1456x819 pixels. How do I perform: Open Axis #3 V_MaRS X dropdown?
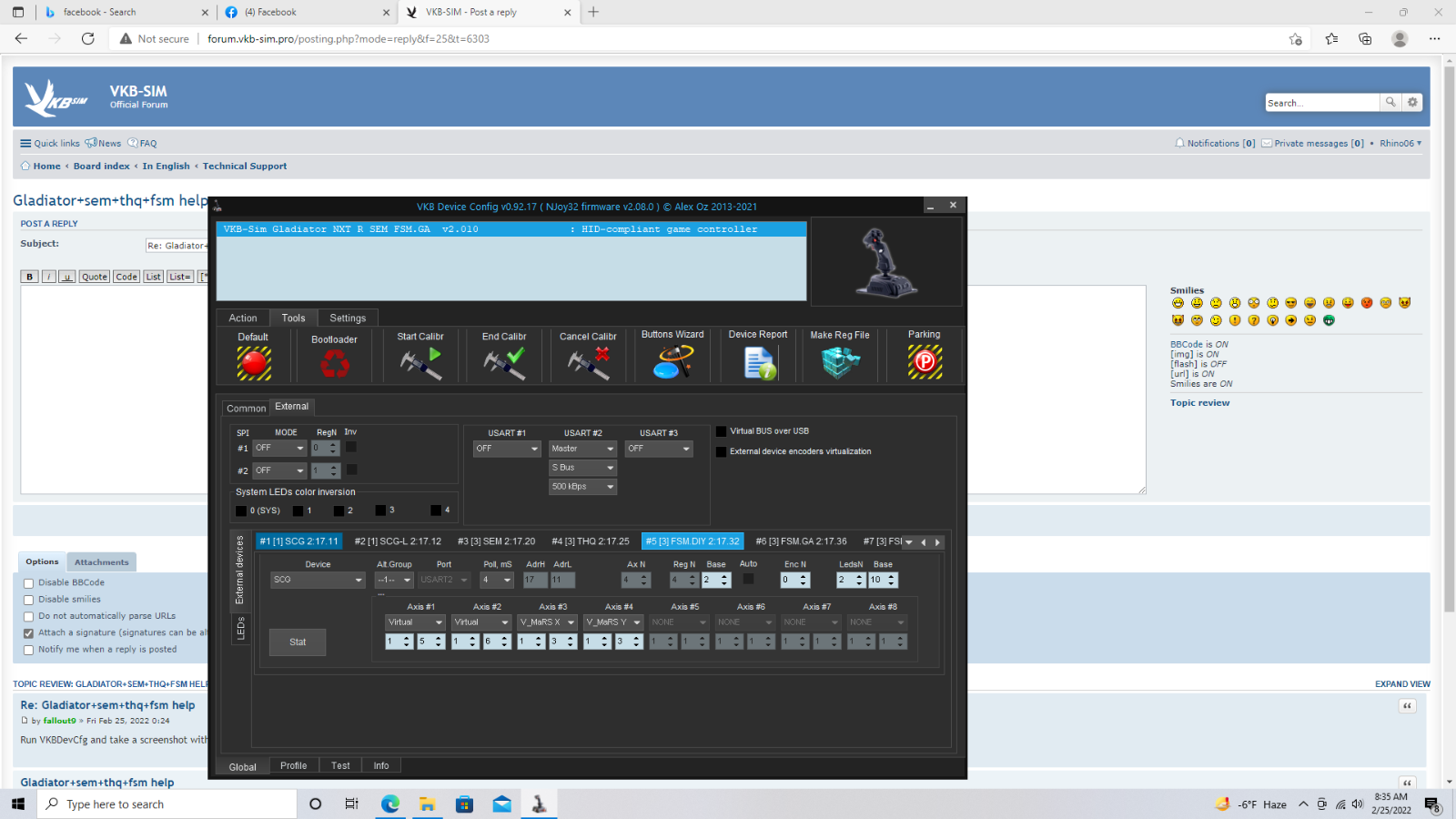547,622
